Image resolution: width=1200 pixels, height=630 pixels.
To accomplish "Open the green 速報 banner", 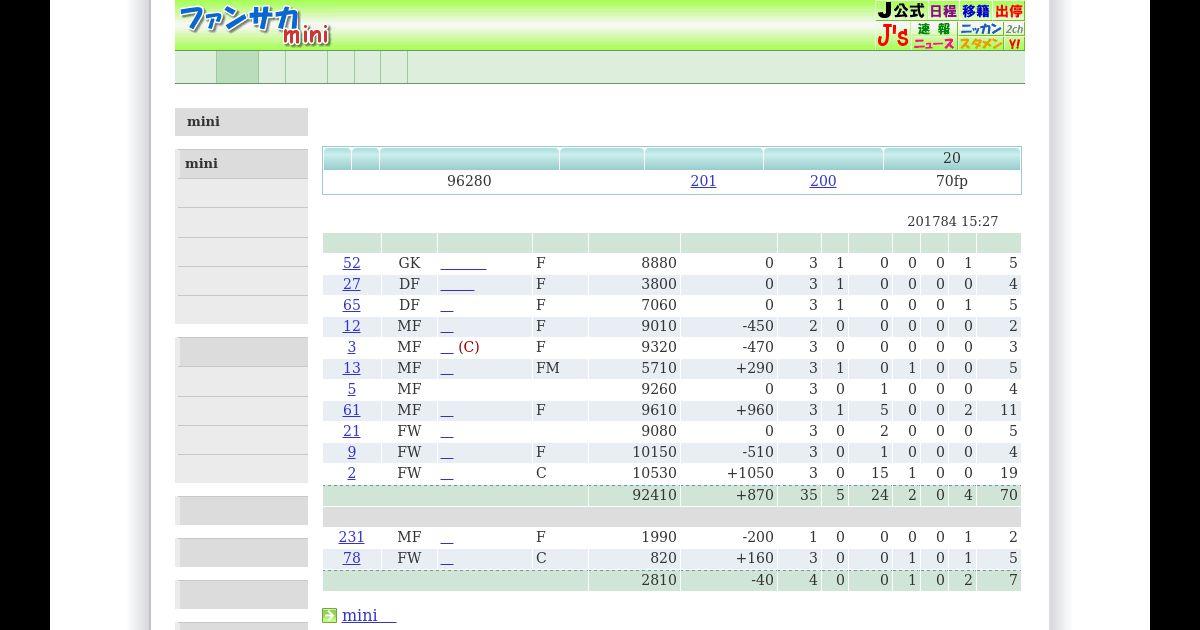I will click(934, 29).
